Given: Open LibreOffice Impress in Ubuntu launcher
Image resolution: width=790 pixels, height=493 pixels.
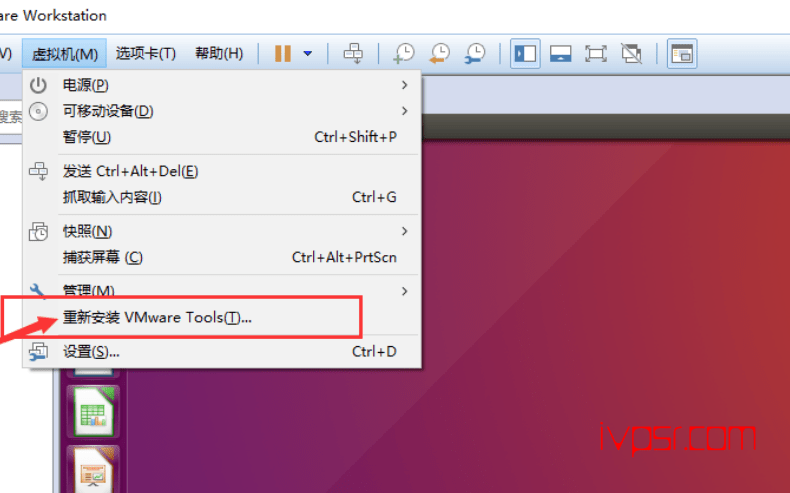Looking at the screenshot, I should (93, 470).
